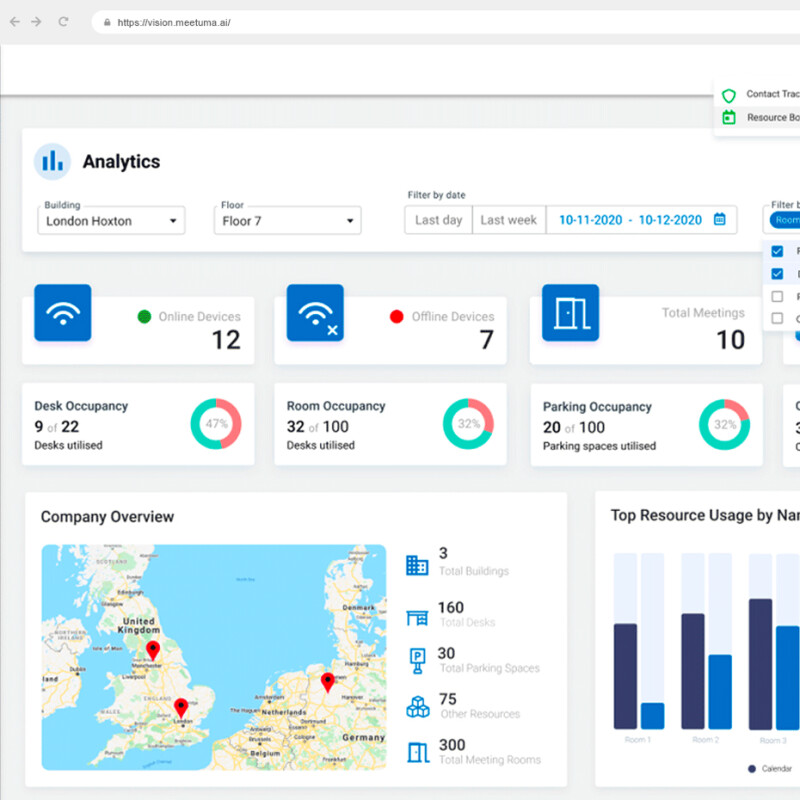Click the Room 3 dark navy bar
This screenshot has width=800, height=800.
tap(760, 664)
